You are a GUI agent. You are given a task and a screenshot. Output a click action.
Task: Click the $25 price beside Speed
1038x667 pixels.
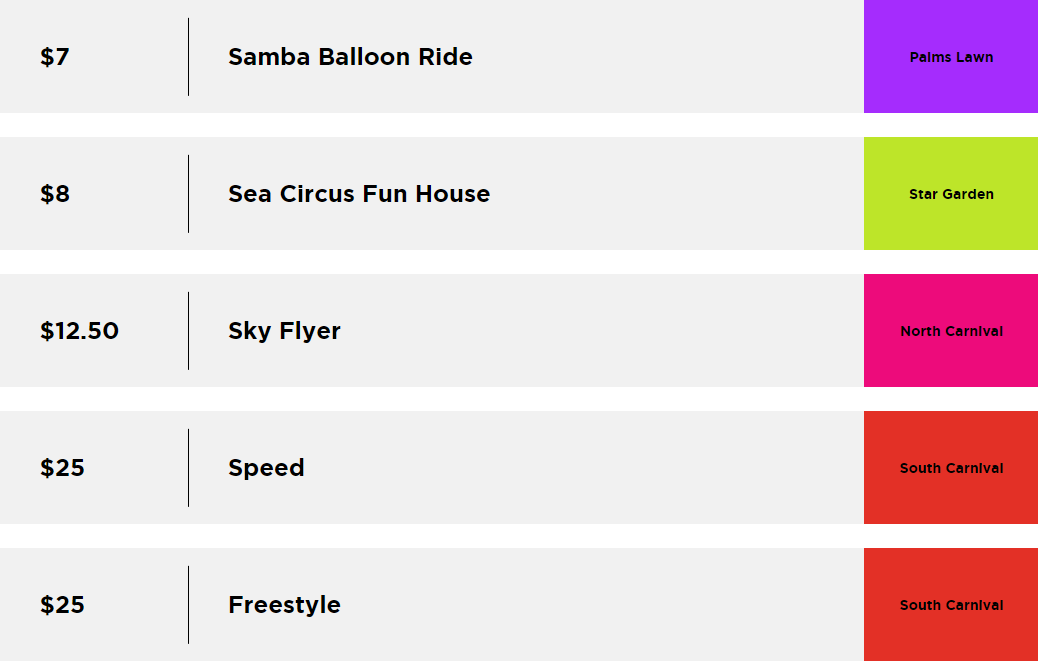coord(62,468)
